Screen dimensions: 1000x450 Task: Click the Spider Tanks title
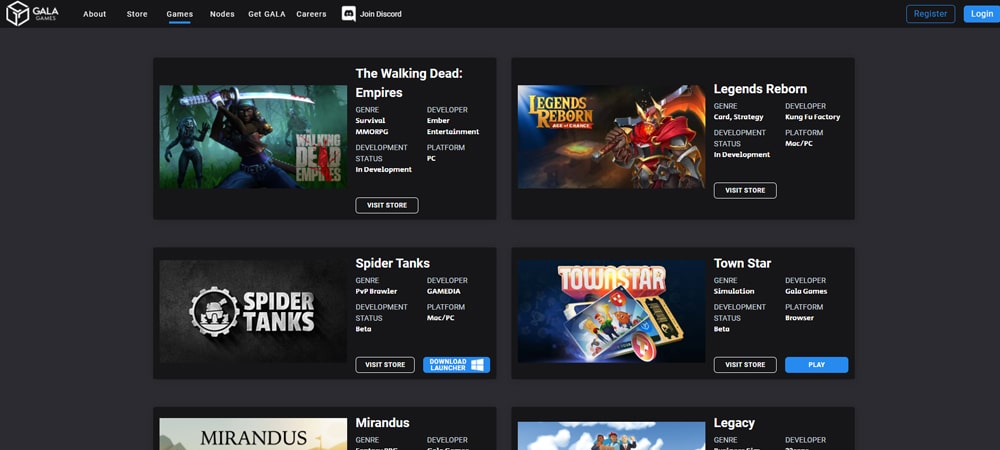(393, 263)
